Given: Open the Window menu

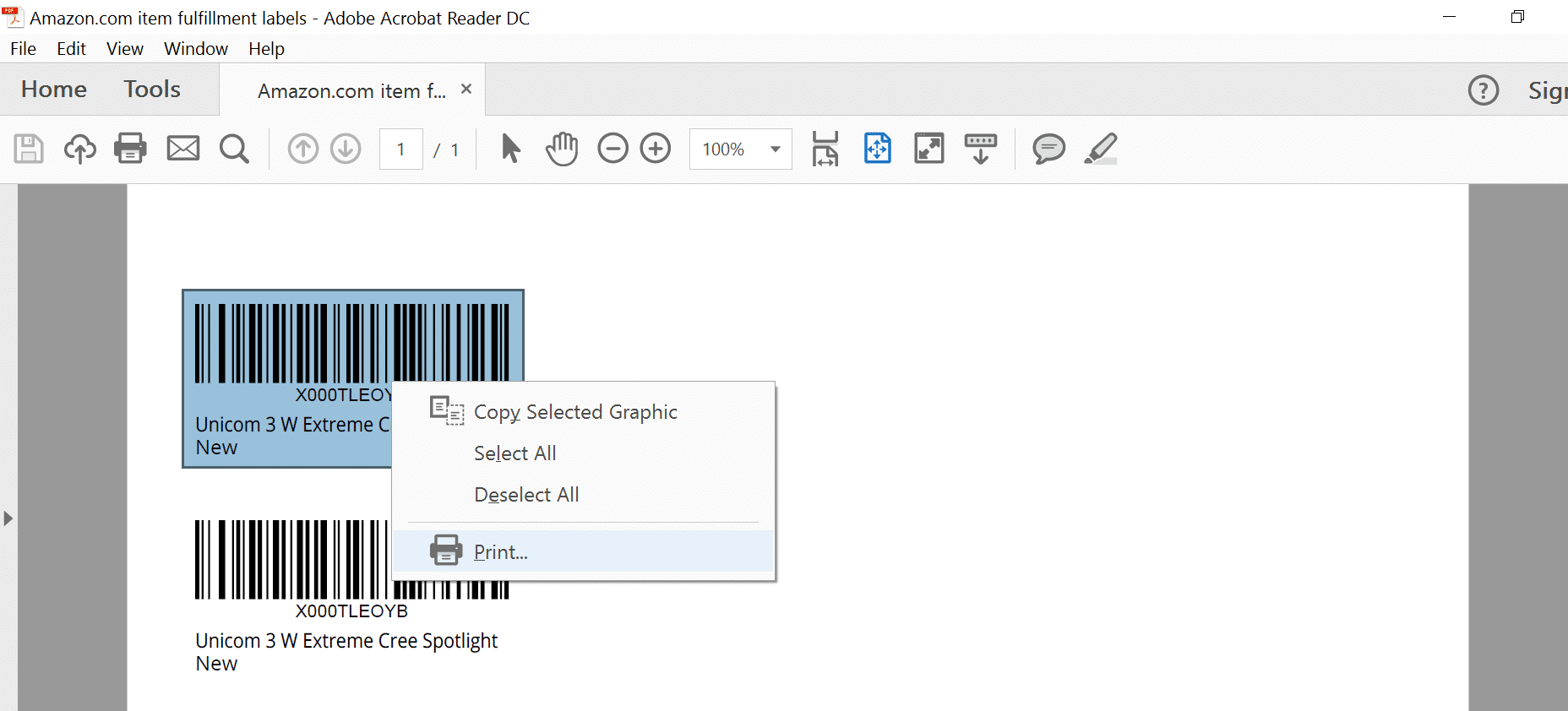Looking at the screenshot, I should [x=196, y=49].
